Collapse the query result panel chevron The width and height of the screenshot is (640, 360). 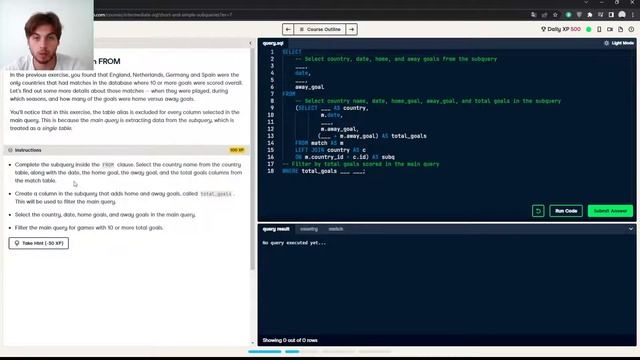point(631,229)
